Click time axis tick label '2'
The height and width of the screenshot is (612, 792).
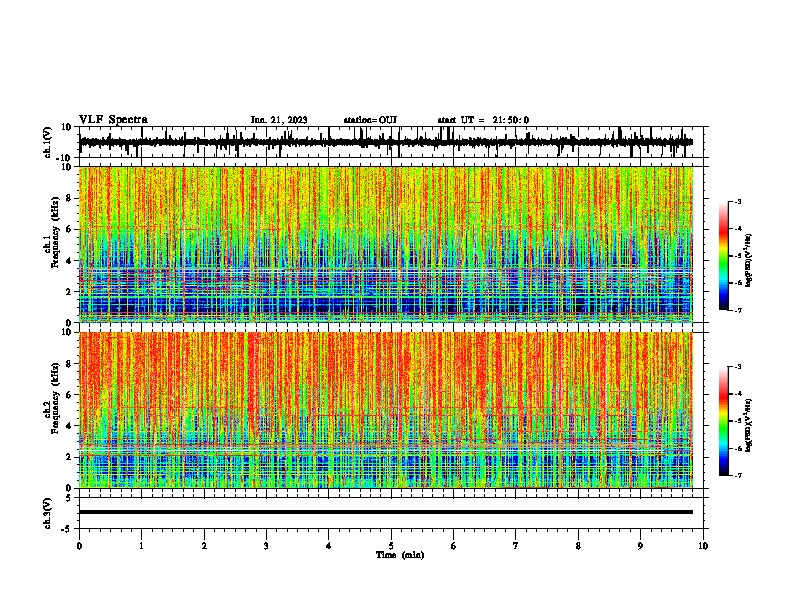pos(204,546)
